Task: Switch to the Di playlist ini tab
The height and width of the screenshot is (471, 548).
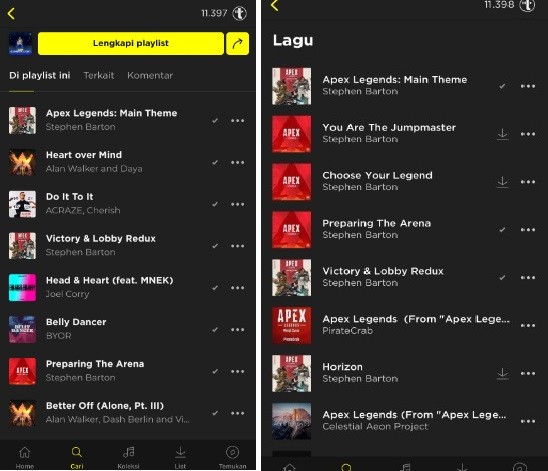Action: (x=39, y=75)
